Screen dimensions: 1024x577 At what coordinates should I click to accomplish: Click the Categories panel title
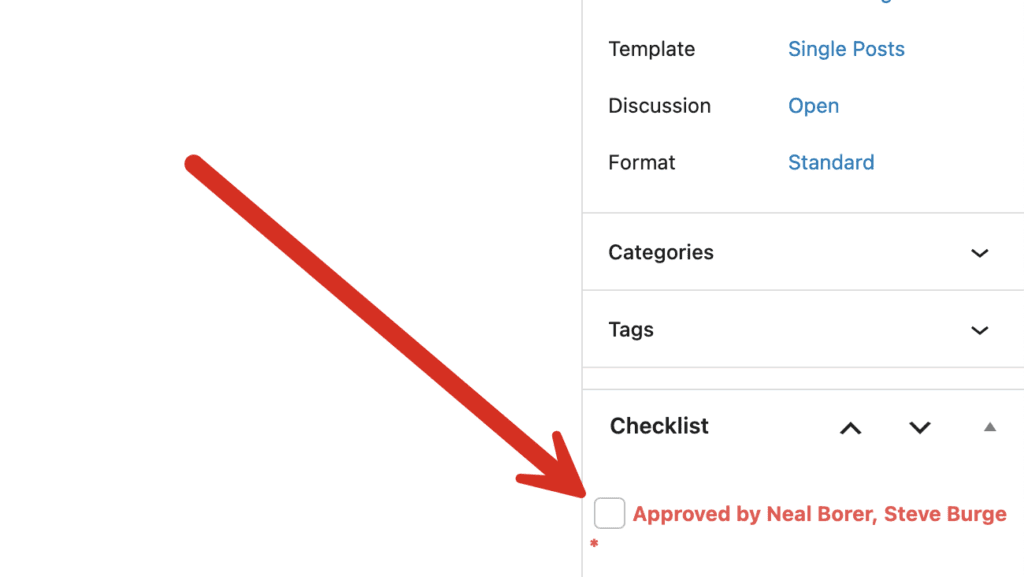coord(661,252)
